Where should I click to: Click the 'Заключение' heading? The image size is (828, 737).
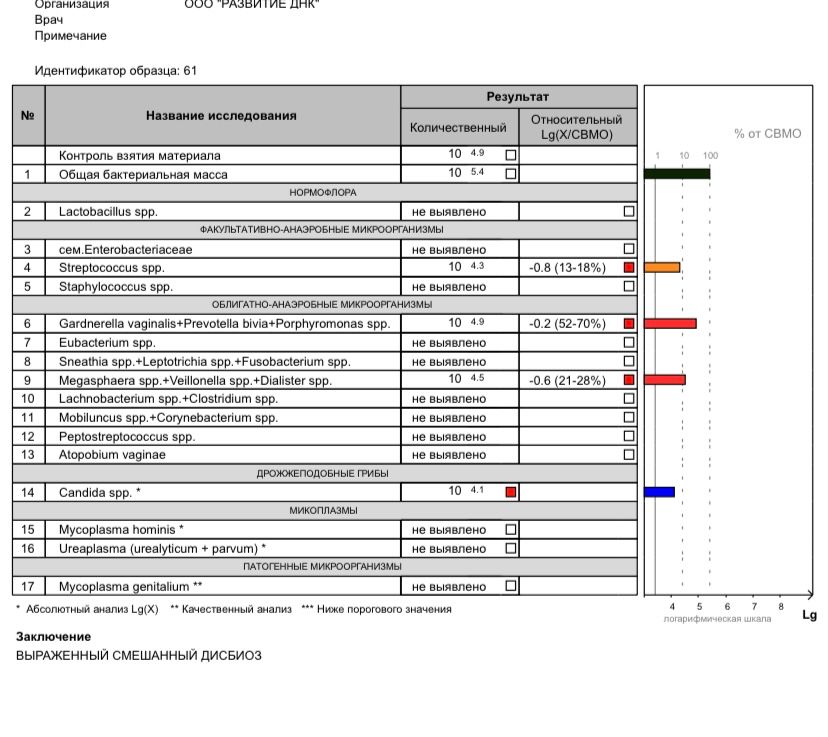tap(53, 637)
